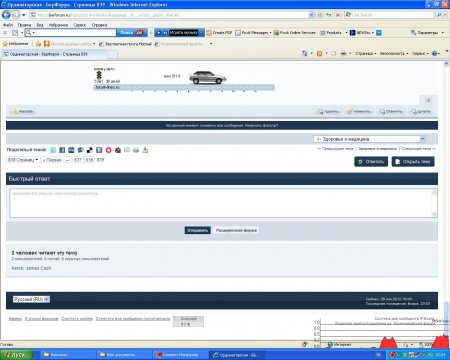450x360 pixels.
Task: Click the Facebook share icon
Action: tap(62, 150)
